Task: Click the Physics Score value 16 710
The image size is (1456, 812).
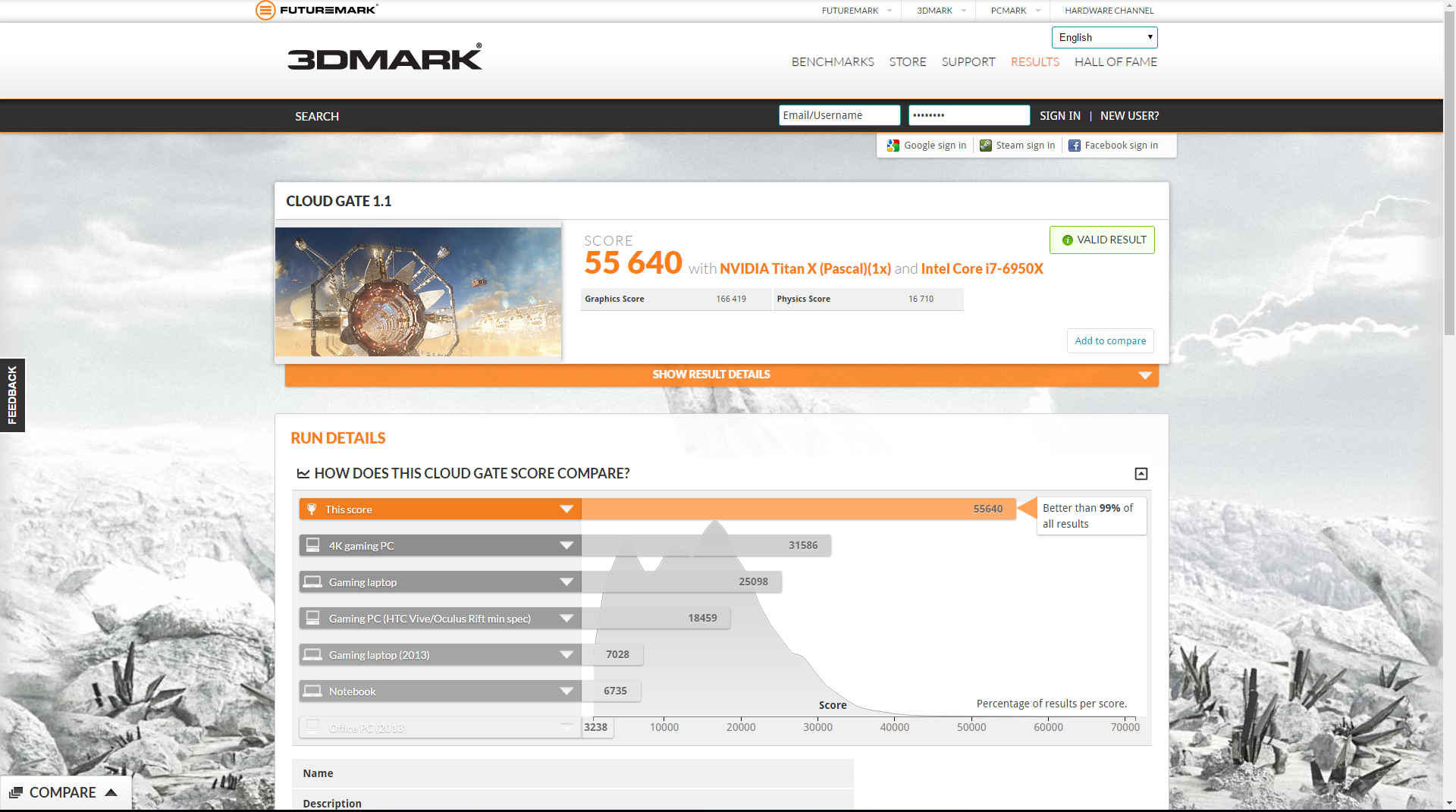Action: [x=921, y=299]
